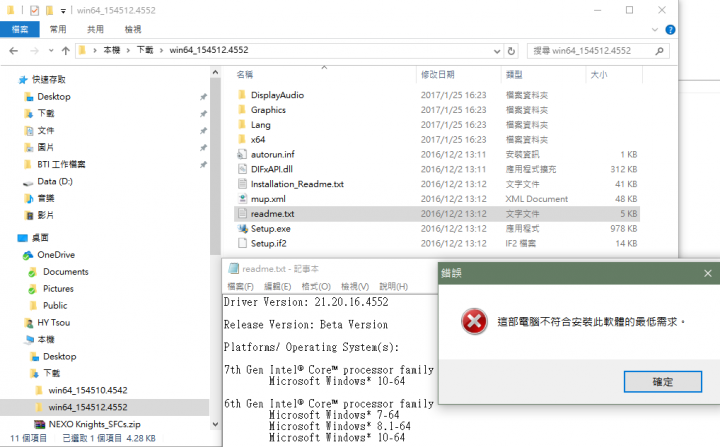The width and height of the screenshot is (720, 447).
Task: Close the 錯誤 error dialog
Action: [x=708, y=273]
